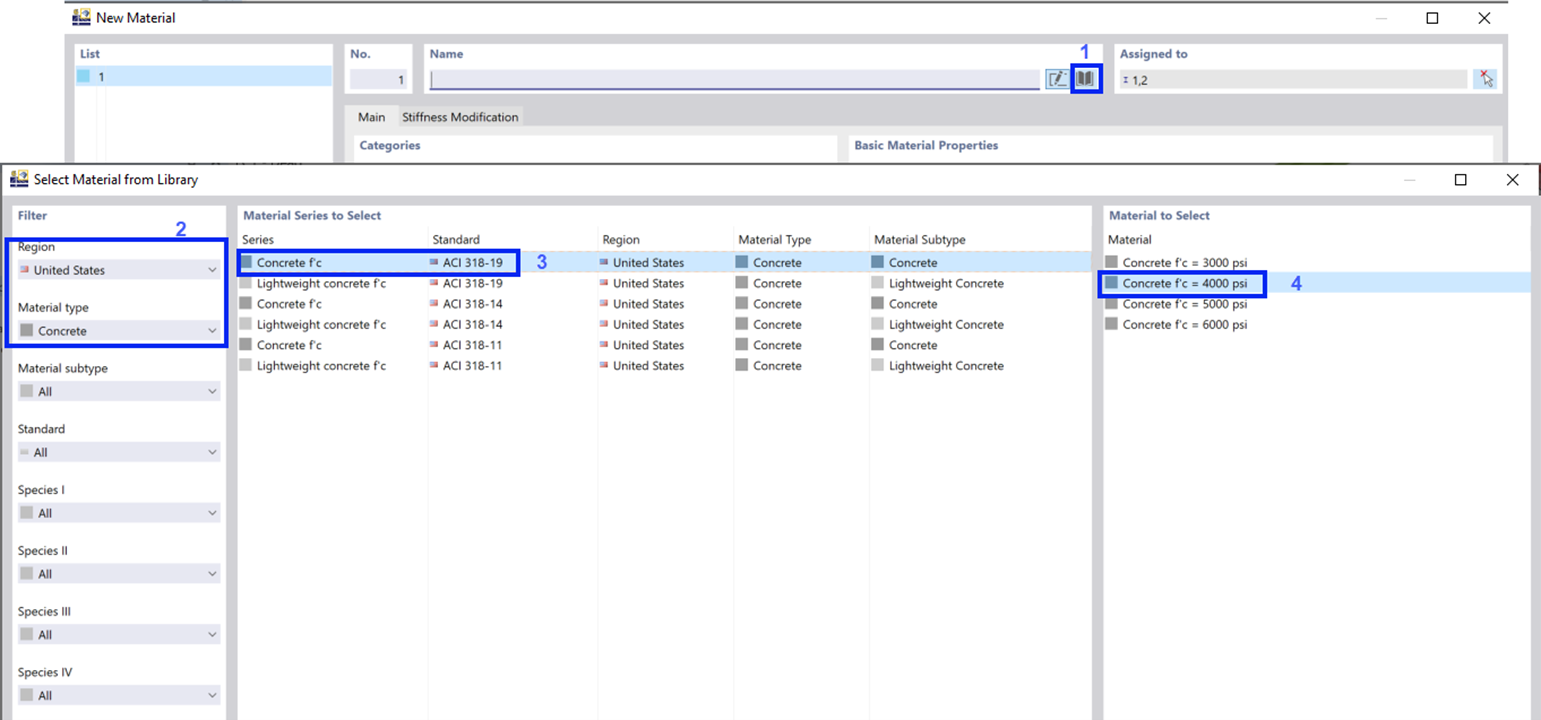Open the Species I dropdown
This screenshot has width=1541, height=720.
click(x=119, y=513)
